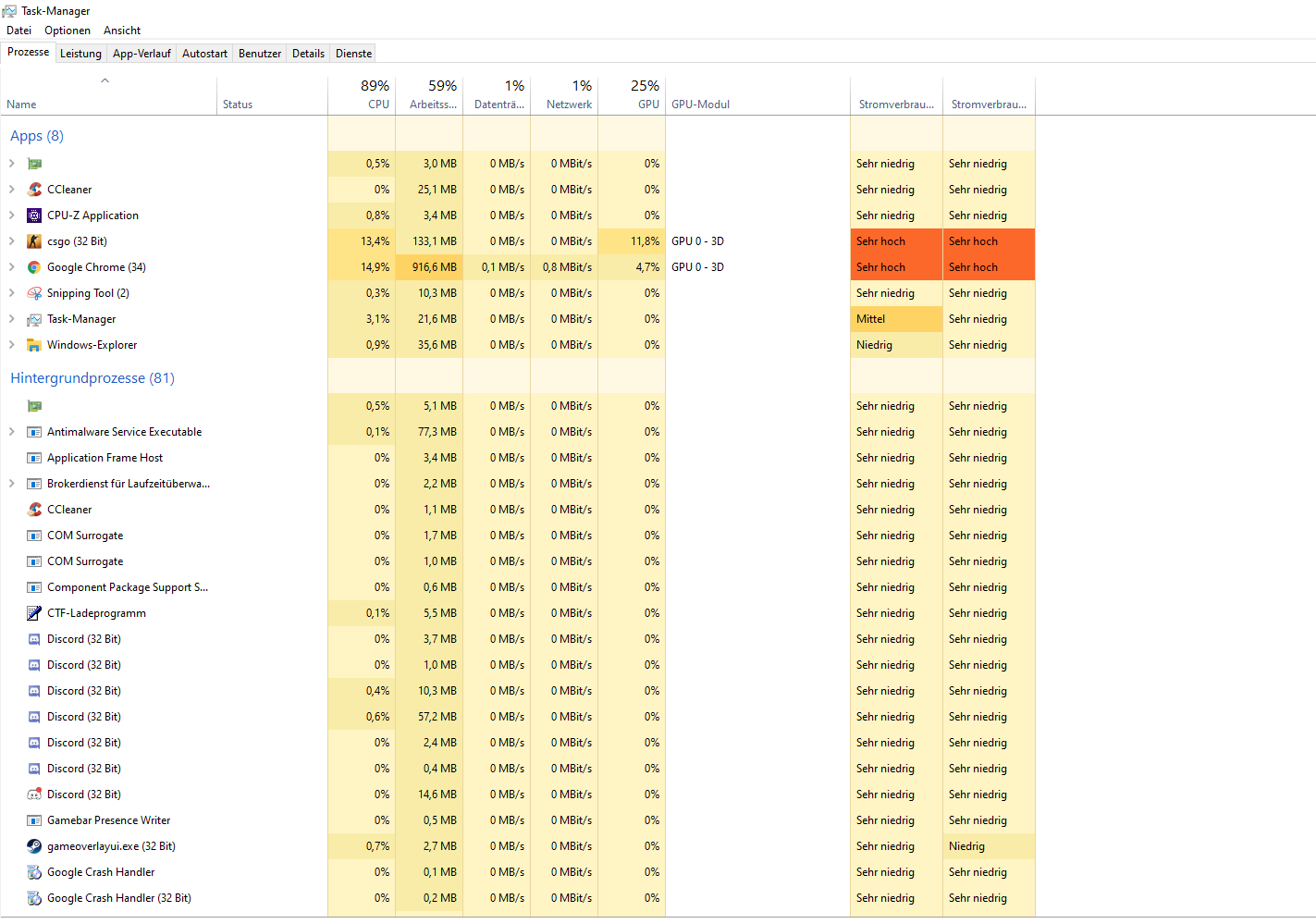Expand Antimalware Service Executable
This screenshot has height=924, width=1316.
coord(12,432)
